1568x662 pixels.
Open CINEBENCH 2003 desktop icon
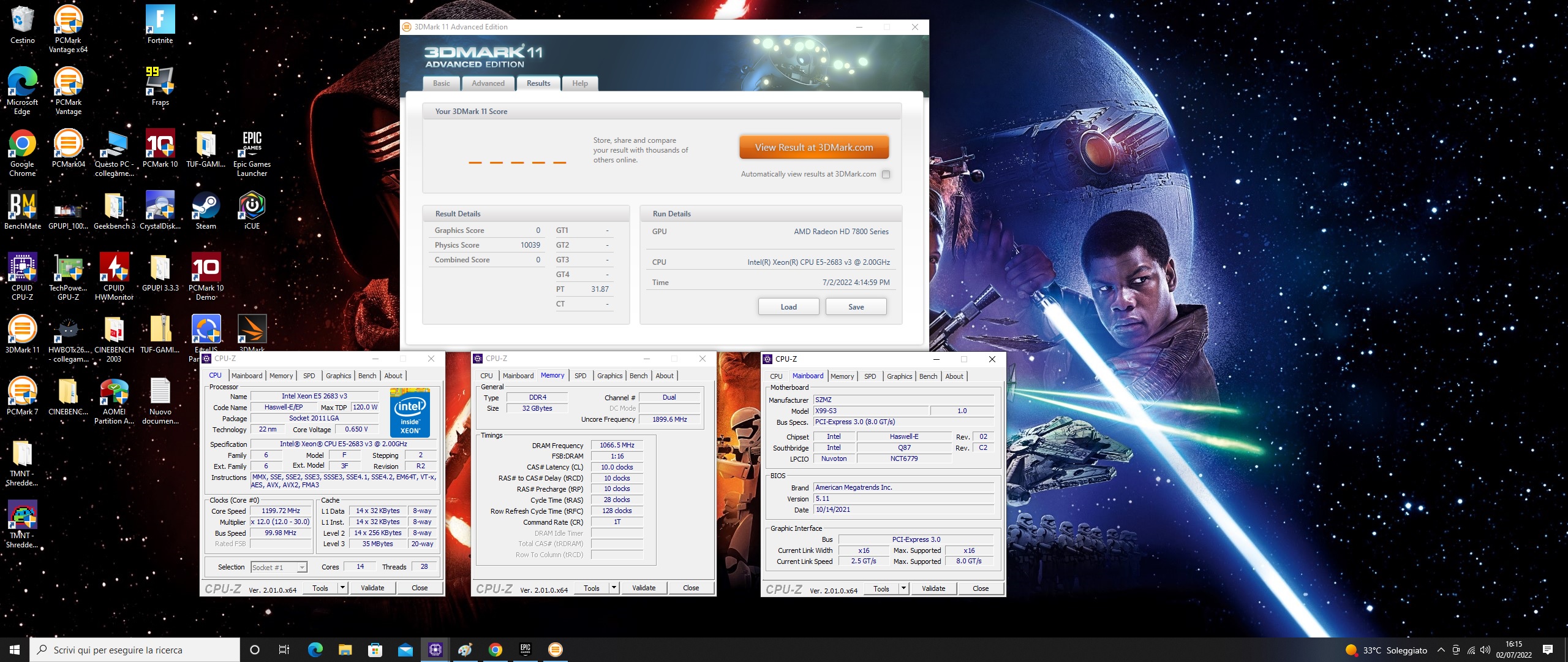point(114,338)
